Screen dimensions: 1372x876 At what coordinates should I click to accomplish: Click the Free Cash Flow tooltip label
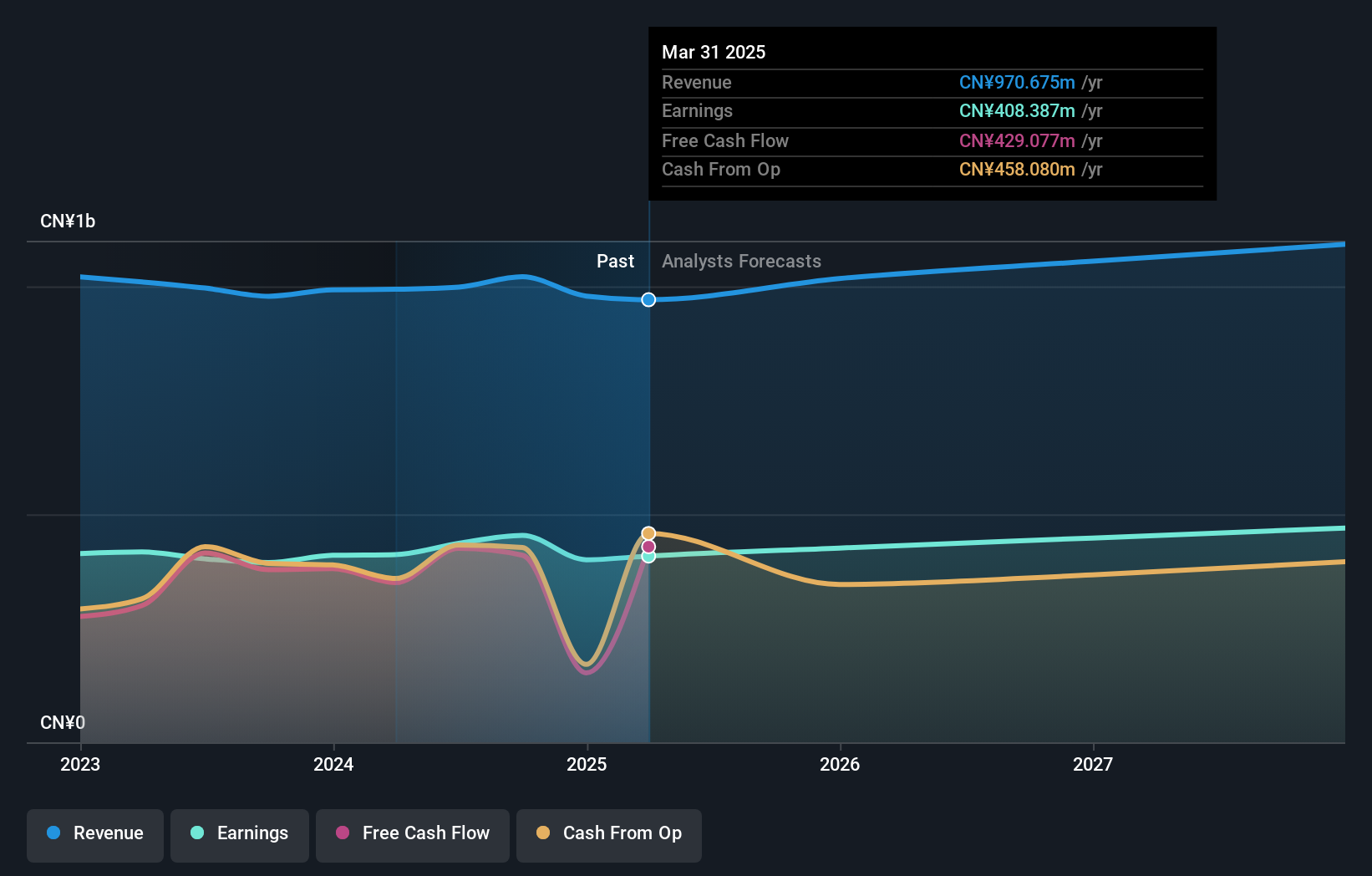click(x=725, y=141)
